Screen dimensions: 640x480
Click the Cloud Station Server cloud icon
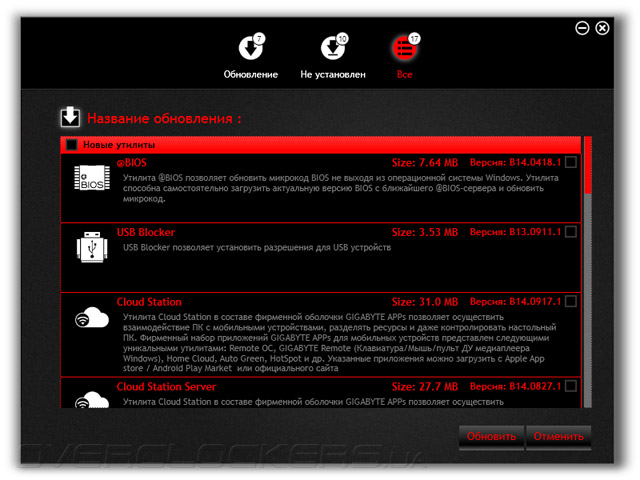pos(92,400)
